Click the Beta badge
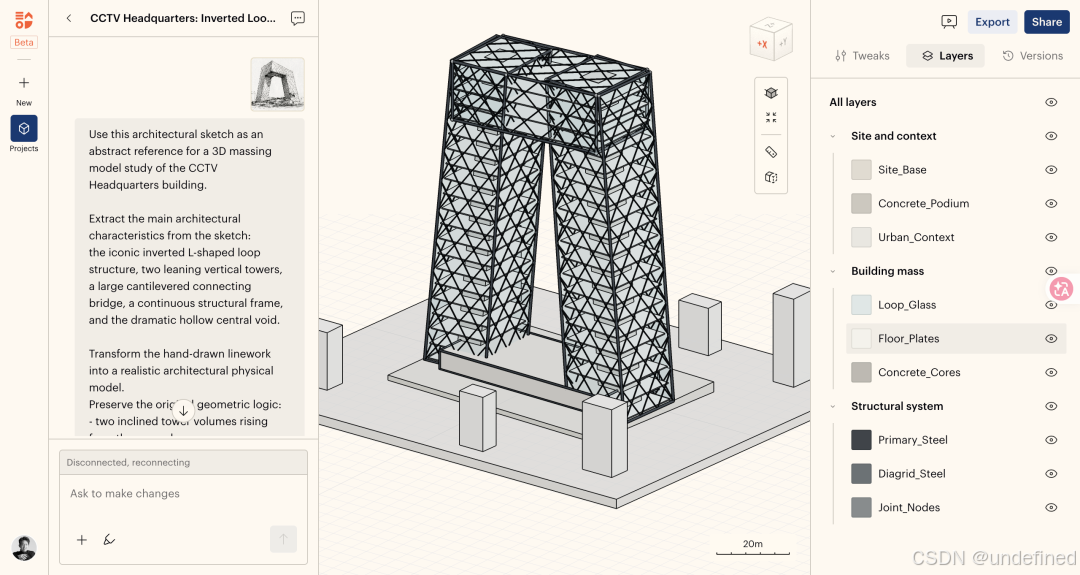Screen dimensions: 1080x575 [x=24, y=43]
